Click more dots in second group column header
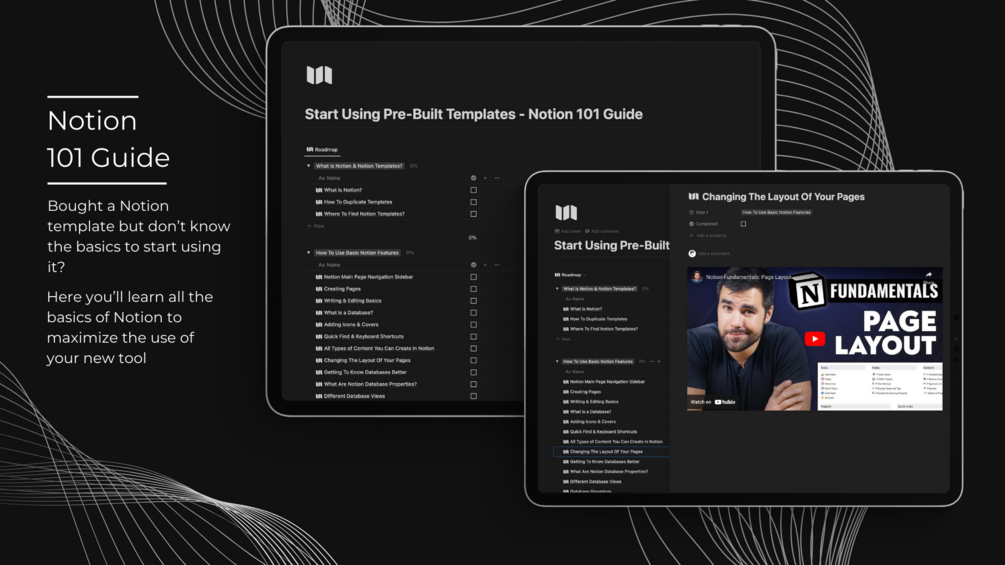 click(x=497, y=265)
